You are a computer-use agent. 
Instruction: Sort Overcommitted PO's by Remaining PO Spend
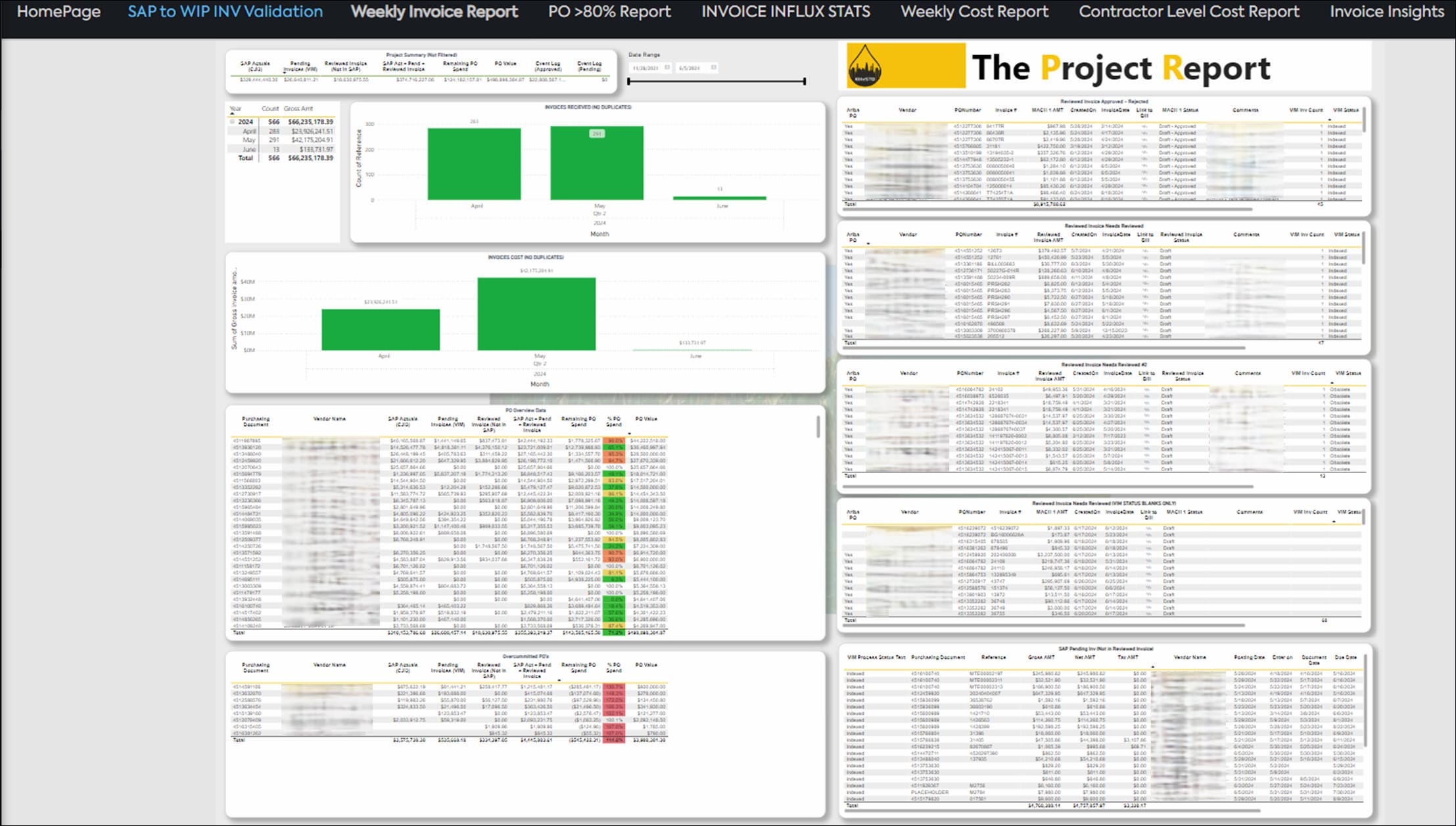click(578, 668)
